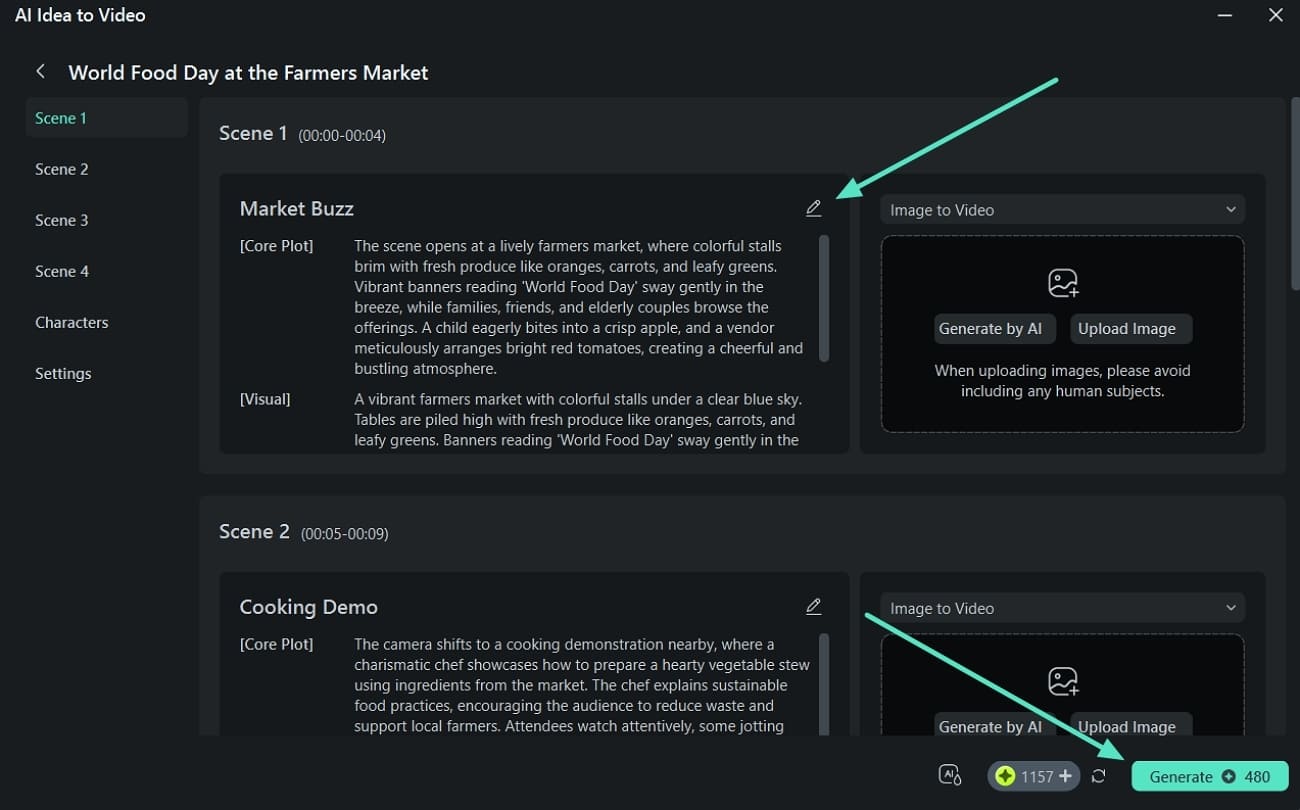Click the add image icon in Scene 2
1300x810 pixels.
(x=1063, y=682)
